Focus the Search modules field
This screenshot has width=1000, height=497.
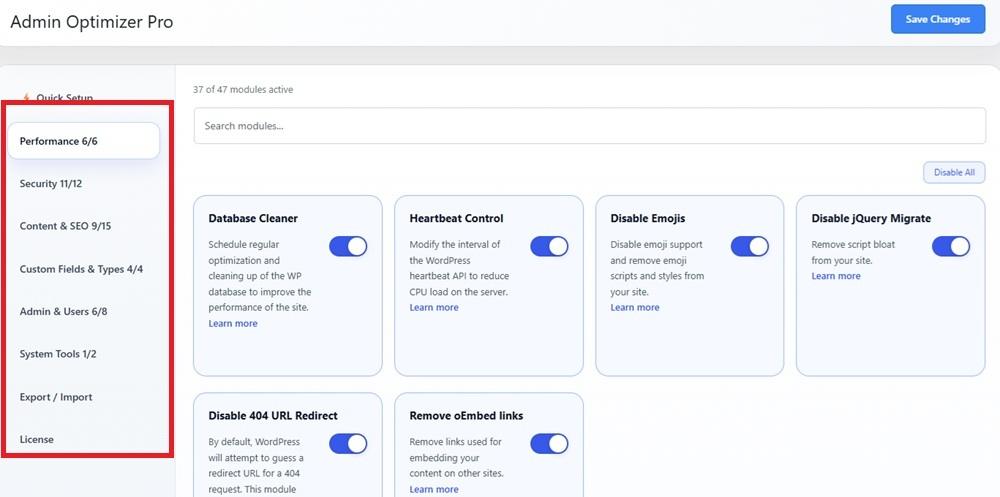point(589,126)
